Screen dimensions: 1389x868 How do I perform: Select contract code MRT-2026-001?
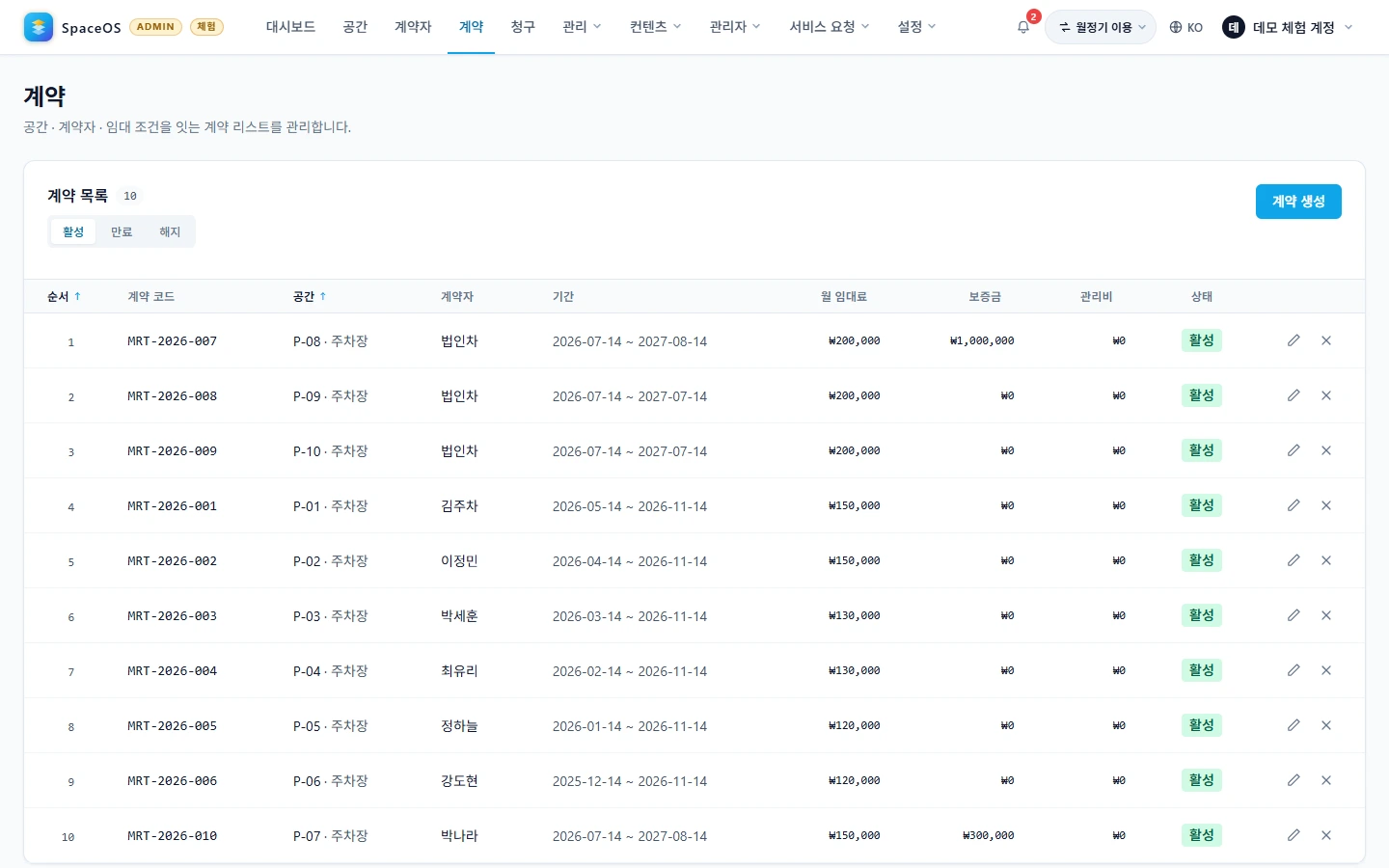pyautogui.click(x=172, y=505)
